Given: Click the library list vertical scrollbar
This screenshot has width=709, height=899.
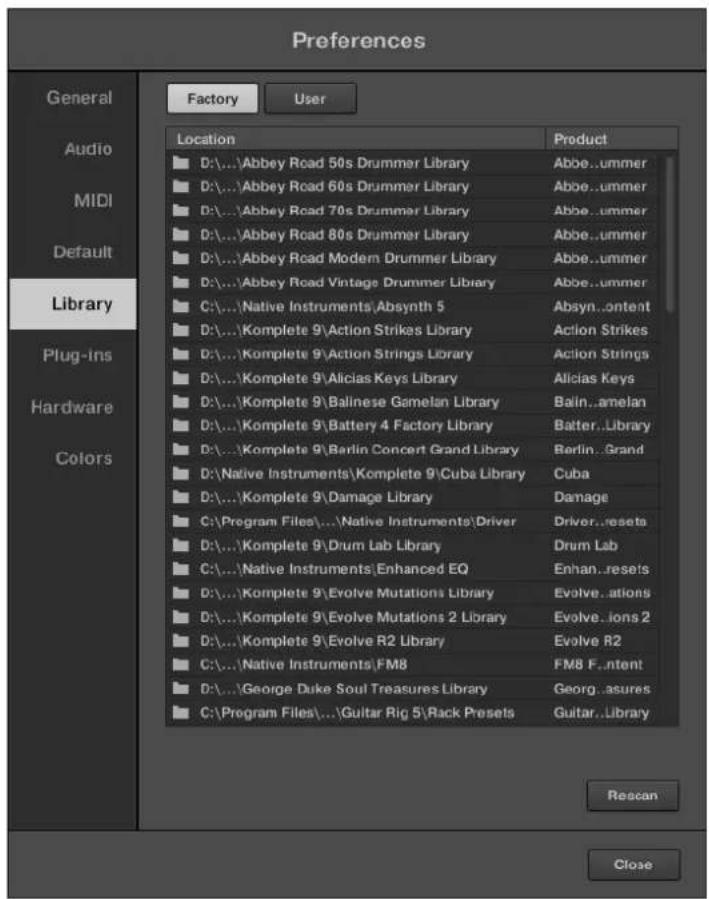Looking at the screenshot, I should pos(669,234).
